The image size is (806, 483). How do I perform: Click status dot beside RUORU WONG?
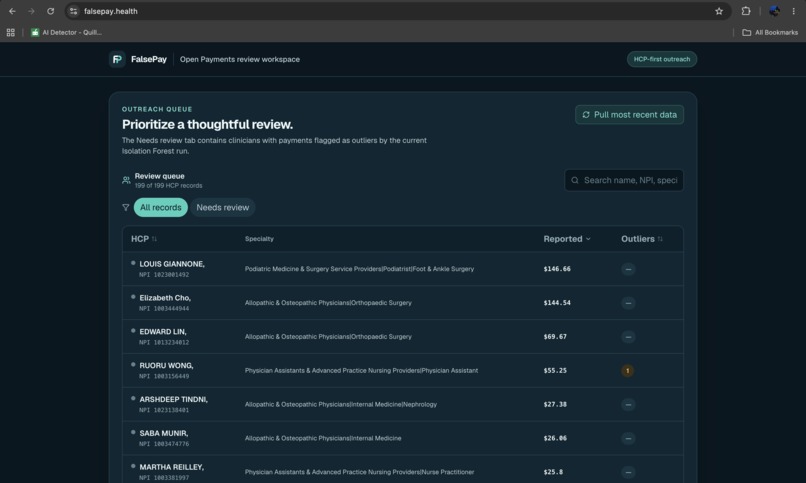[x=133, y=365]
